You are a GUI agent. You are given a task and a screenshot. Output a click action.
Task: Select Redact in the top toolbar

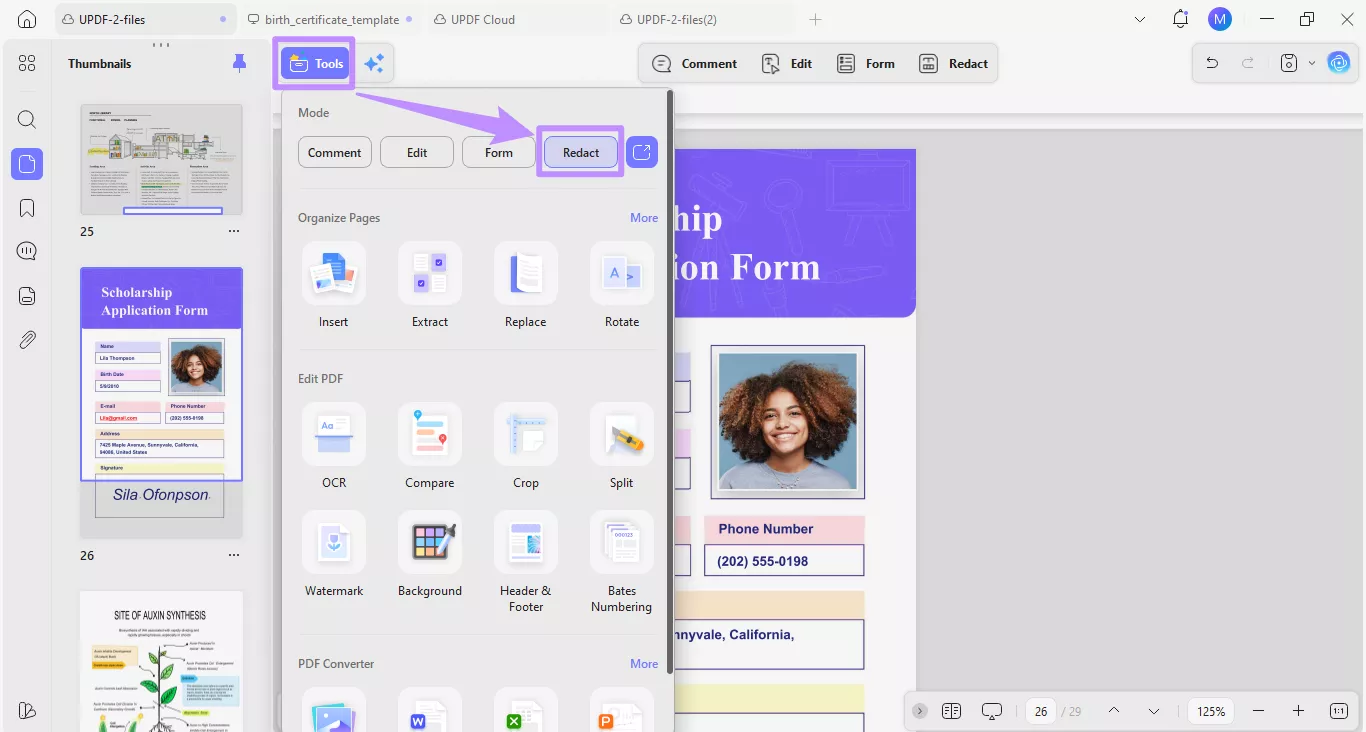[x=954, y=64]
